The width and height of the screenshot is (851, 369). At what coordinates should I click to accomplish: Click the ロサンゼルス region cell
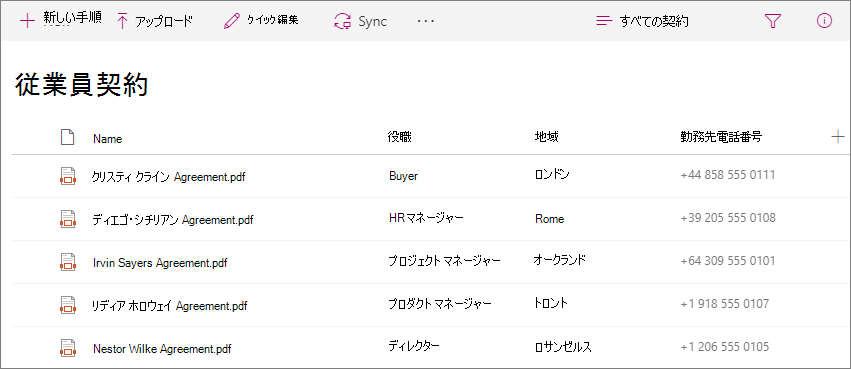tap(563, 346)
